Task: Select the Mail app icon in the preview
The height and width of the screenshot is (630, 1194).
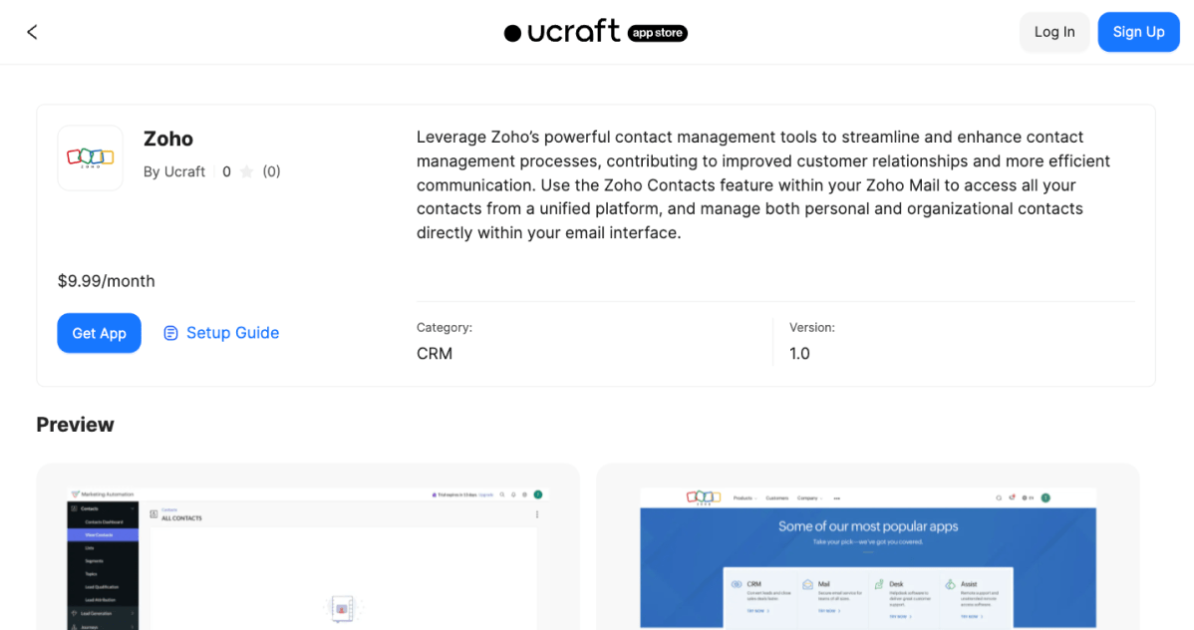Action: click(807, 582)
